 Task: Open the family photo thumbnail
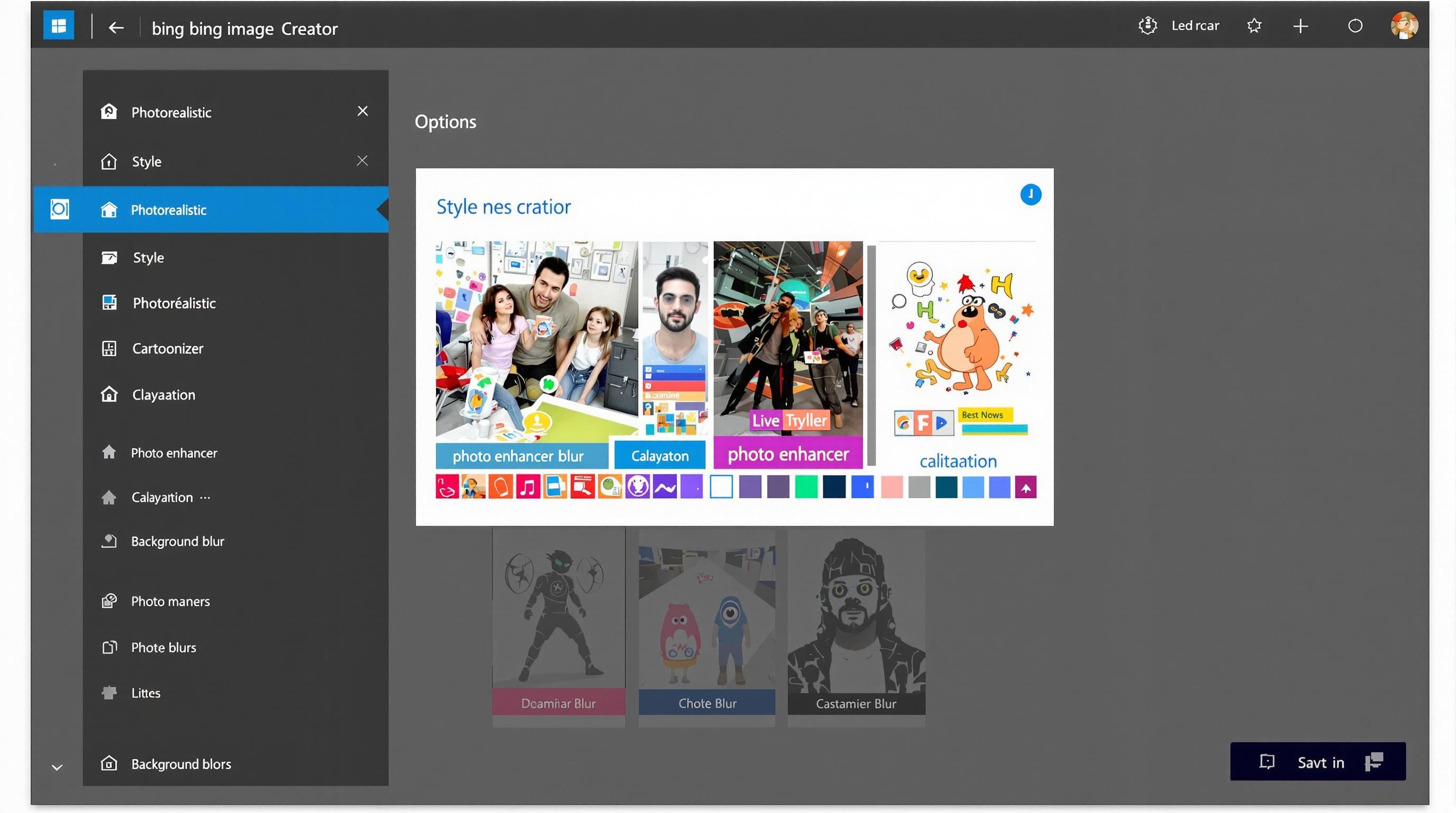[536, 341]
